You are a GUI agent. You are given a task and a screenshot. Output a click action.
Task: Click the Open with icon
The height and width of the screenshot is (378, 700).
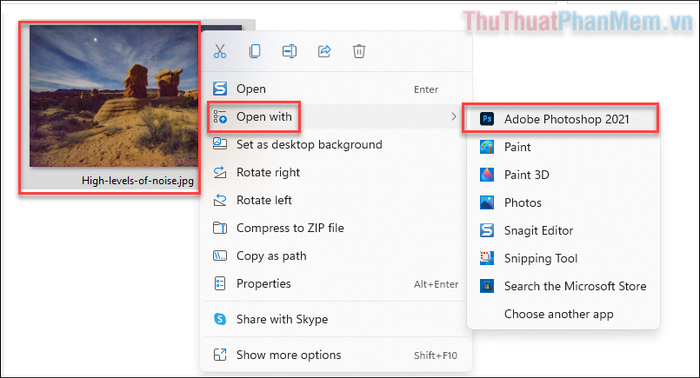(220, 116)
